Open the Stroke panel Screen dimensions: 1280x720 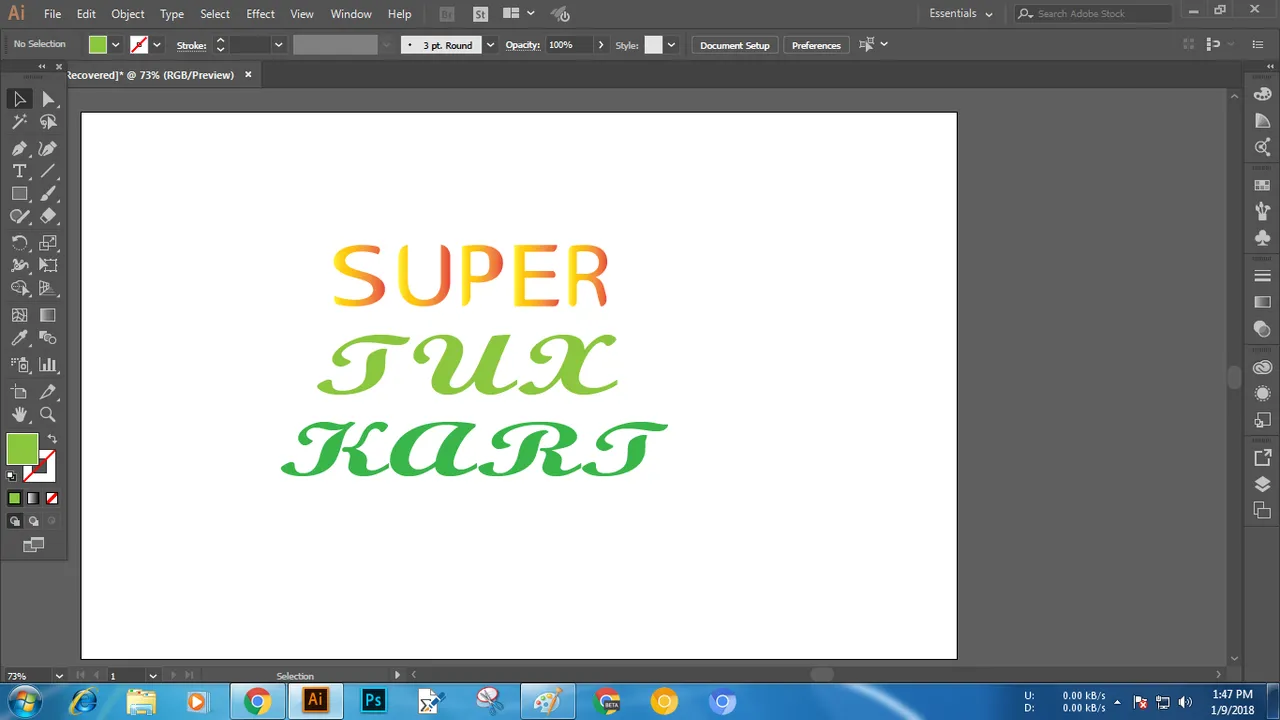1262,276
